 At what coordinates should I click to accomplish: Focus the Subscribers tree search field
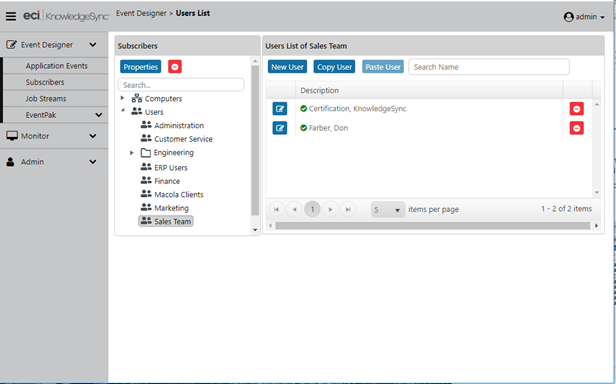pos(181,85)
